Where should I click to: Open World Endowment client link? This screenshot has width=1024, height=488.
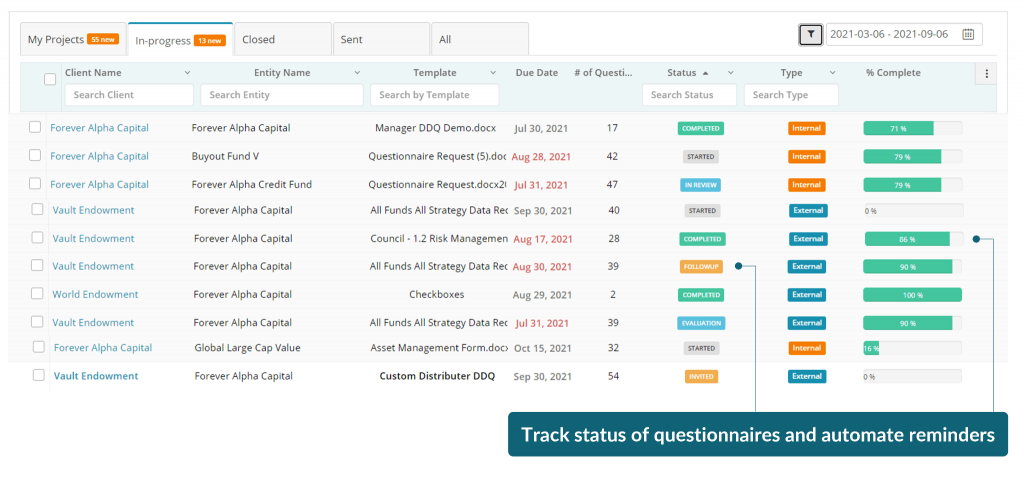coord(95,295)
